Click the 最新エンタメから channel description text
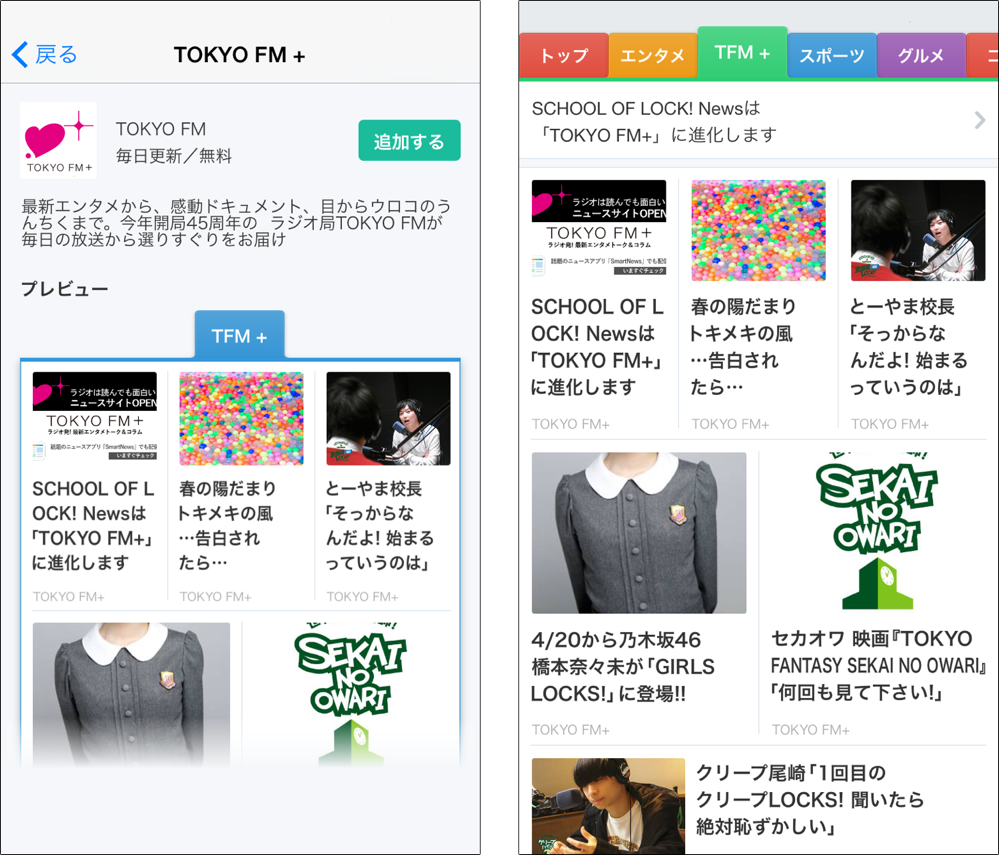Image resolution: width=1000 pixels, height=855 pixels. [x=236, y=223]
